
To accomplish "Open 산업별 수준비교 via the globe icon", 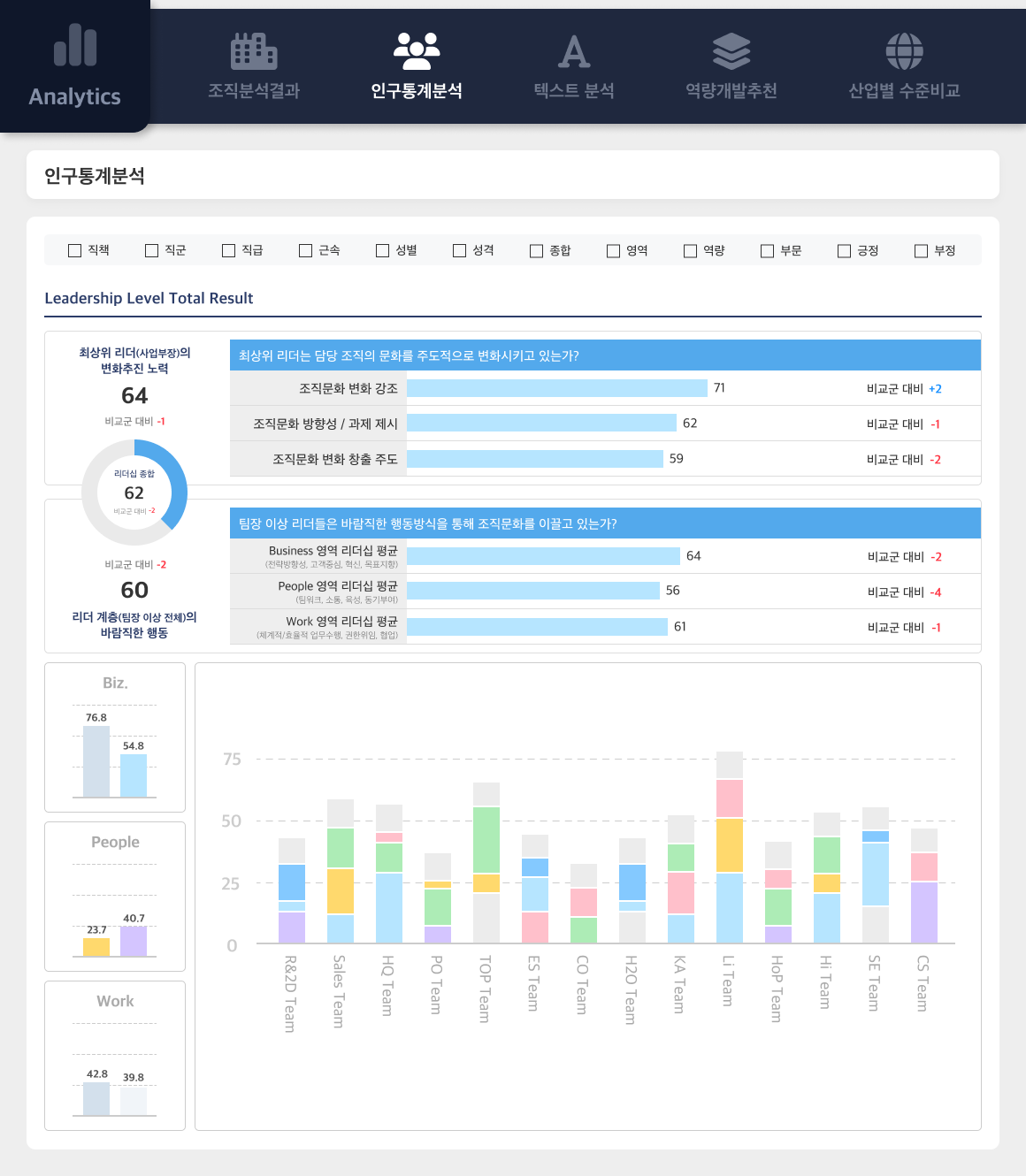I will tap(903, 51).
